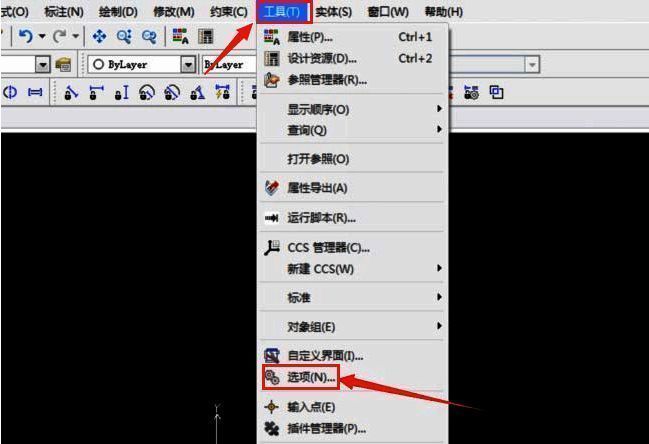
Task: Expand the 标准 submenu
Action: coord(353,298)
